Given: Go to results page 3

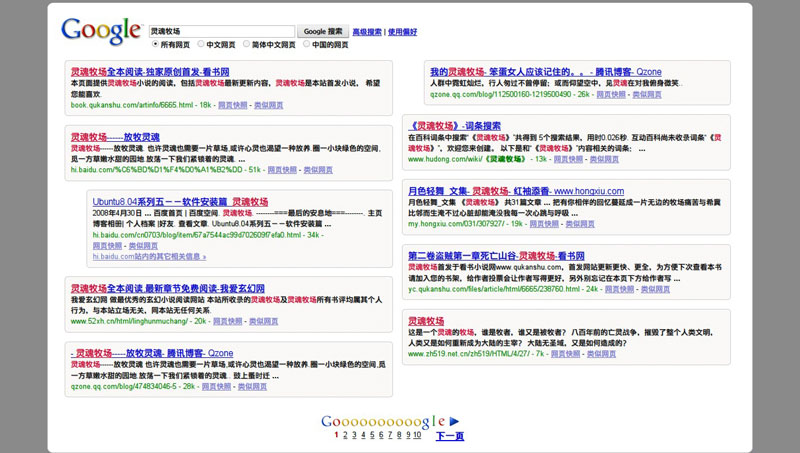Looking at the screenshot, I should (x=355, y=435).
